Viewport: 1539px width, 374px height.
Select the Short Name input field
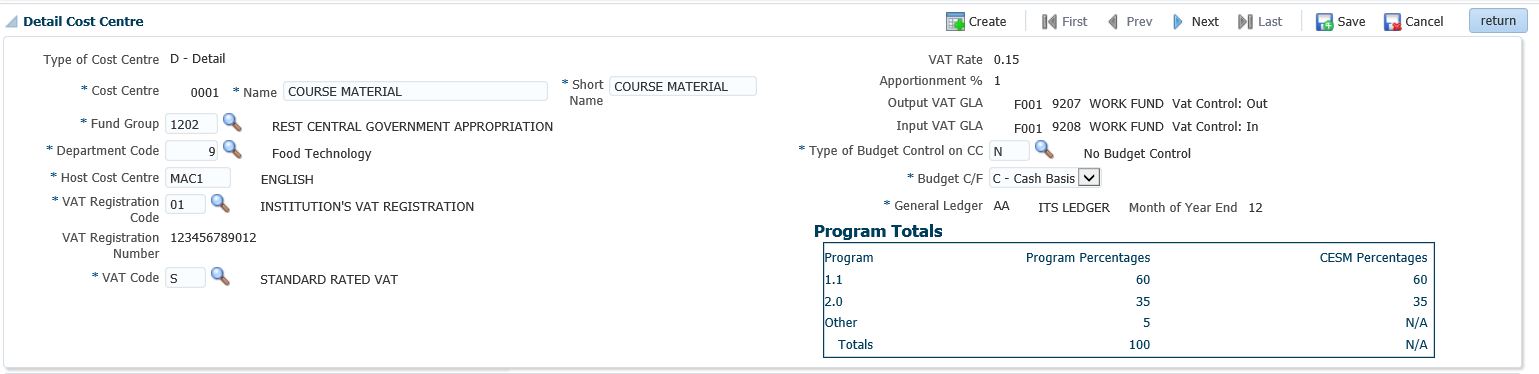tap(683, 87)
